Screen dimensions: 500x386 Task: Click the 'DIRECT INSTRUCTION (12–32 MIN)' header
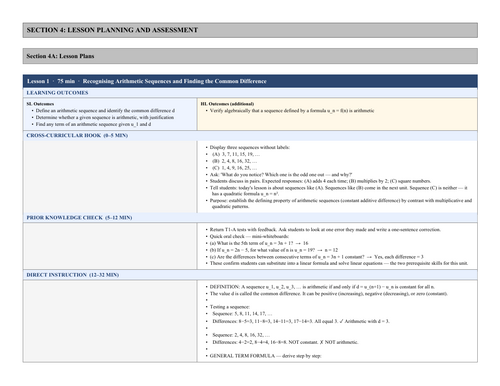[250, 275]
